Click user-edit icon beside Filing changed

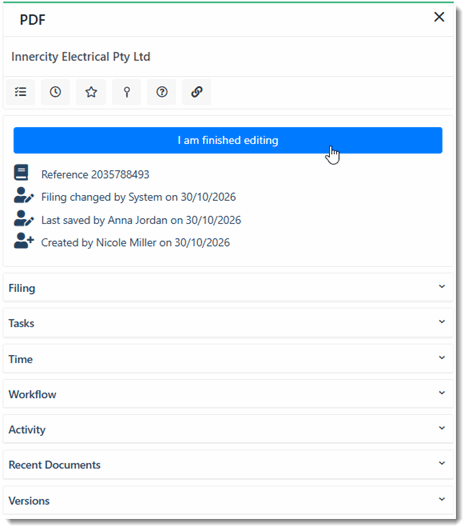click(24, 195)
